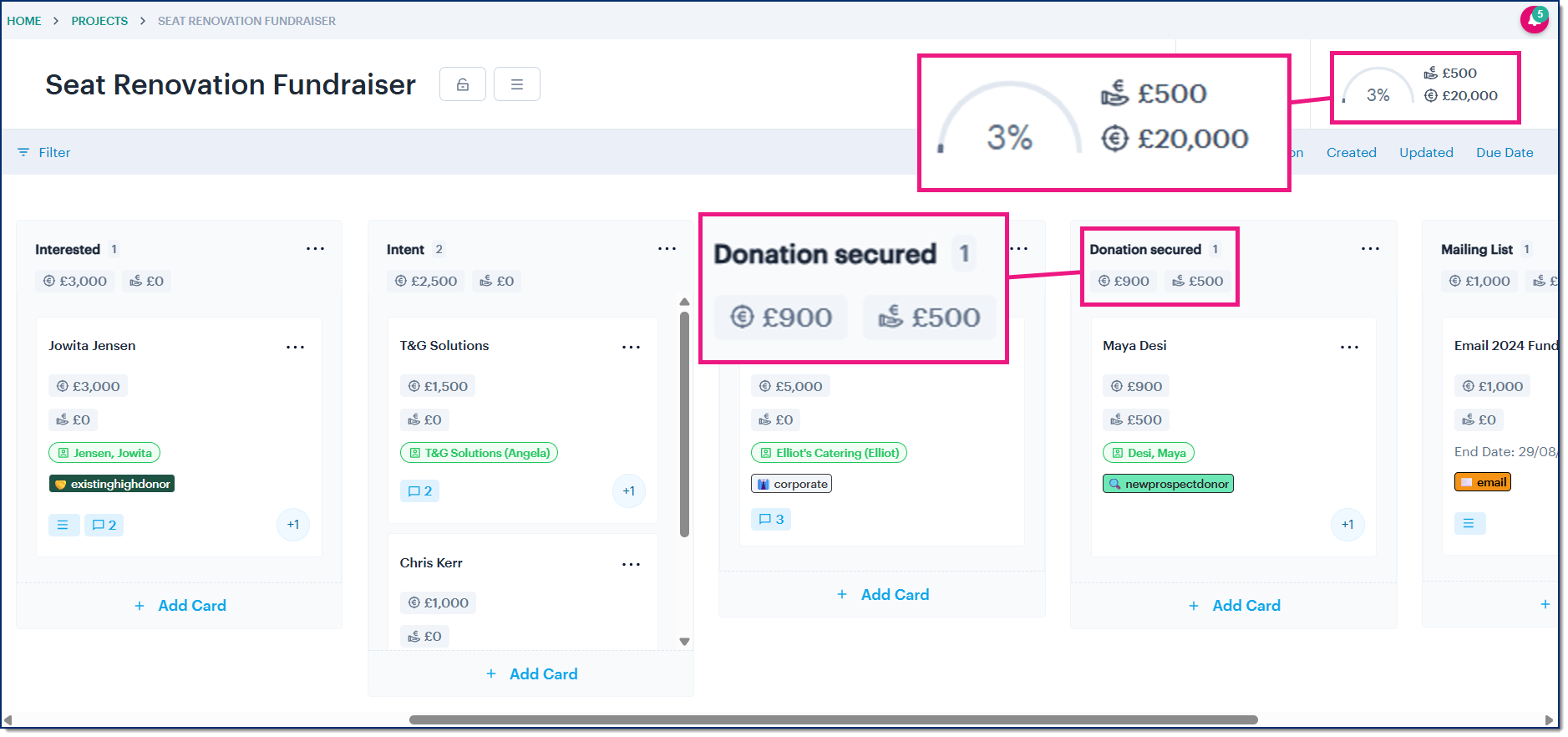This screenshot has width=1568, height=737.
Task: Go to PROJECTS breadcrumb
Action: tap(99, 21)
